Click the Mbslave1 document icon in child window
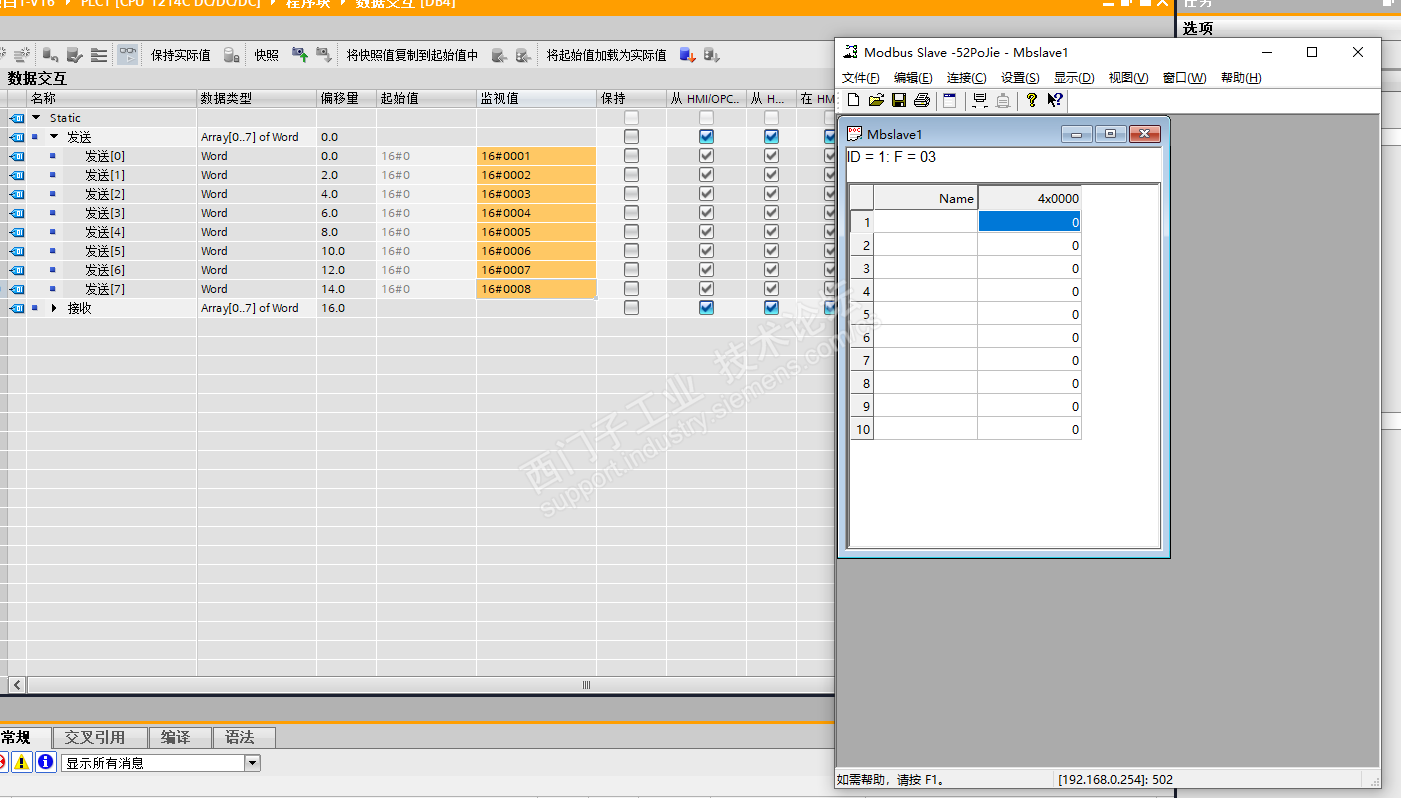1401x798 pixels. point(855,133)
